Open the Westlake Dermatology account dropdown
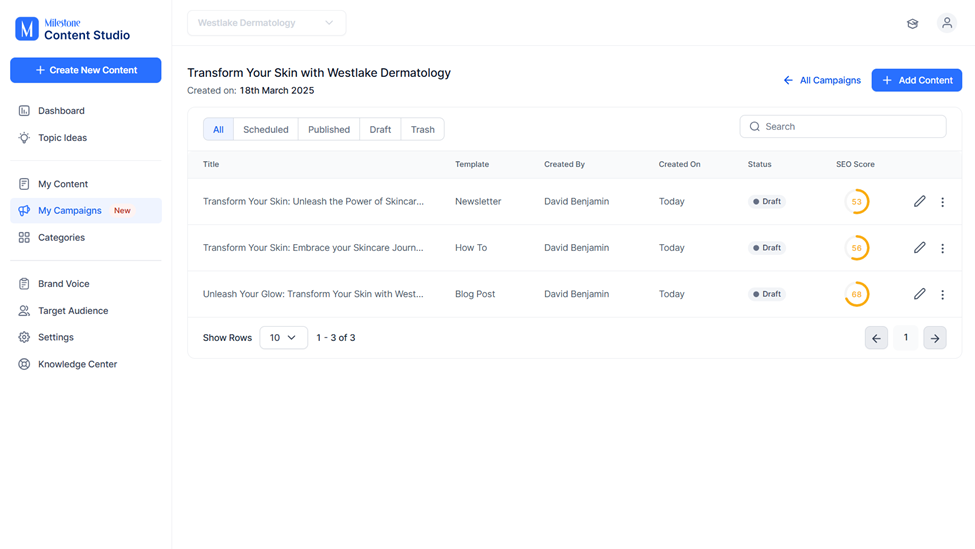The height and width of the screenshot is (549, 975). [x=267, y=23]
